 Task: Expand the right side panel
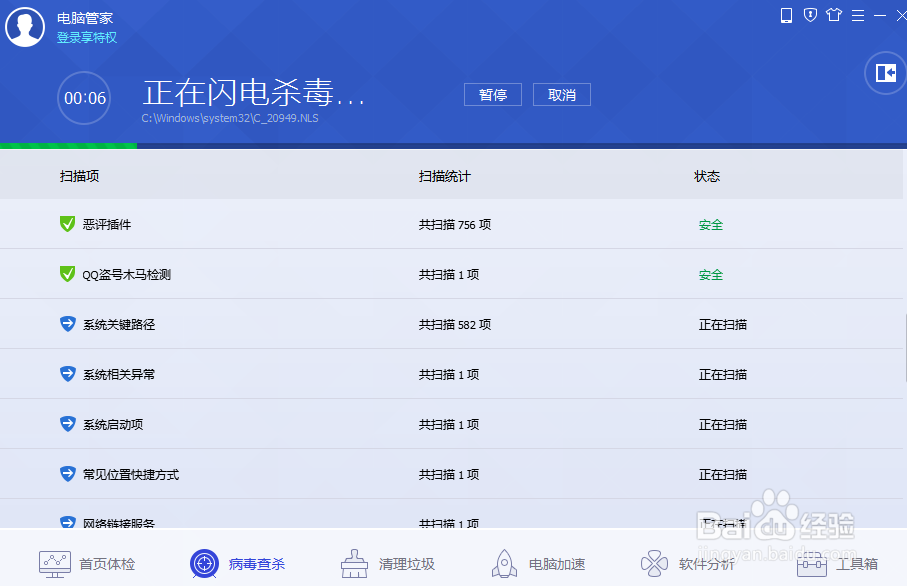click(x=884, y=73)
